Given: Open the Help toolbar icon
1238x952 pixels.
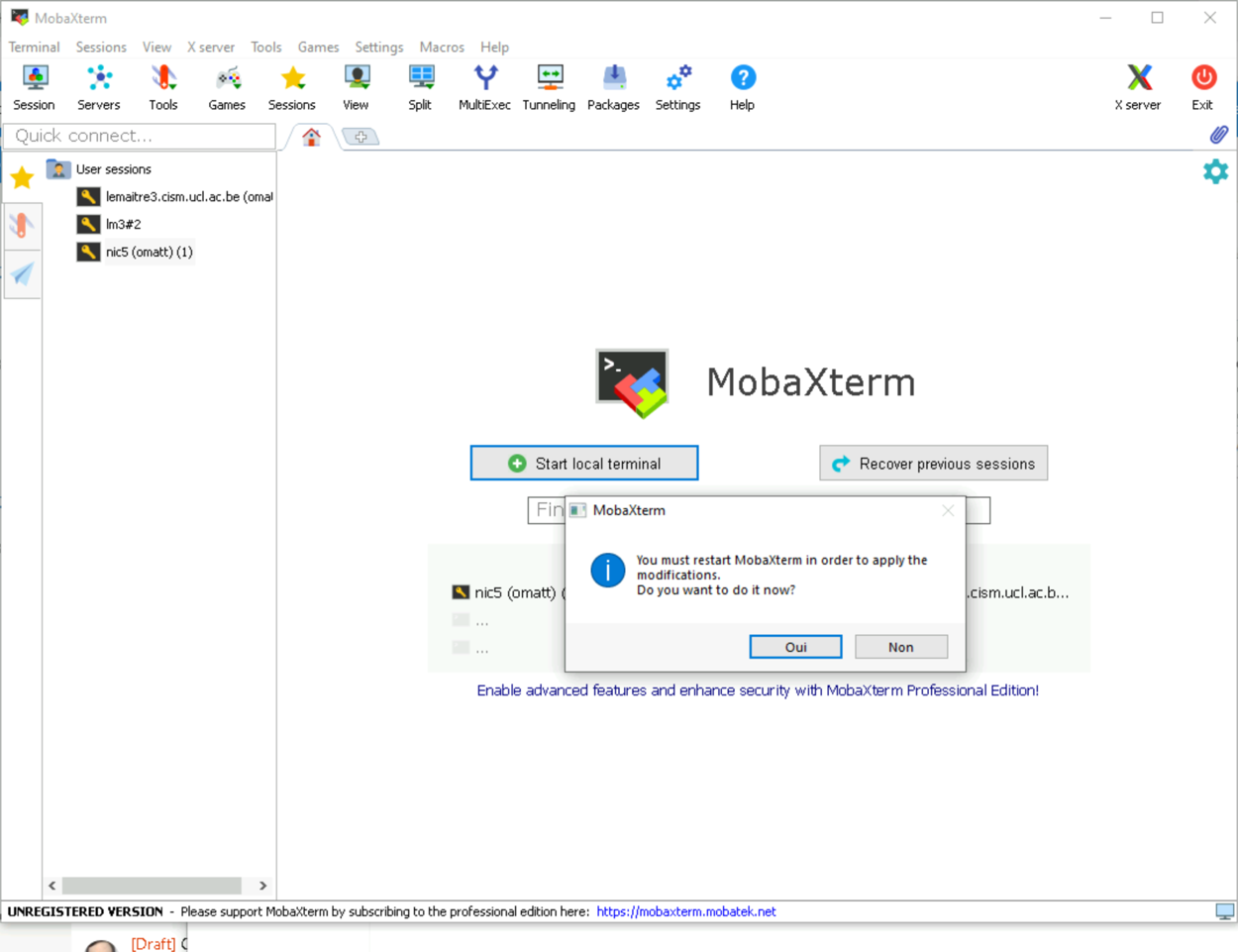Looking at the screenshot, I should pyautogui.click(x=742, y=87).
